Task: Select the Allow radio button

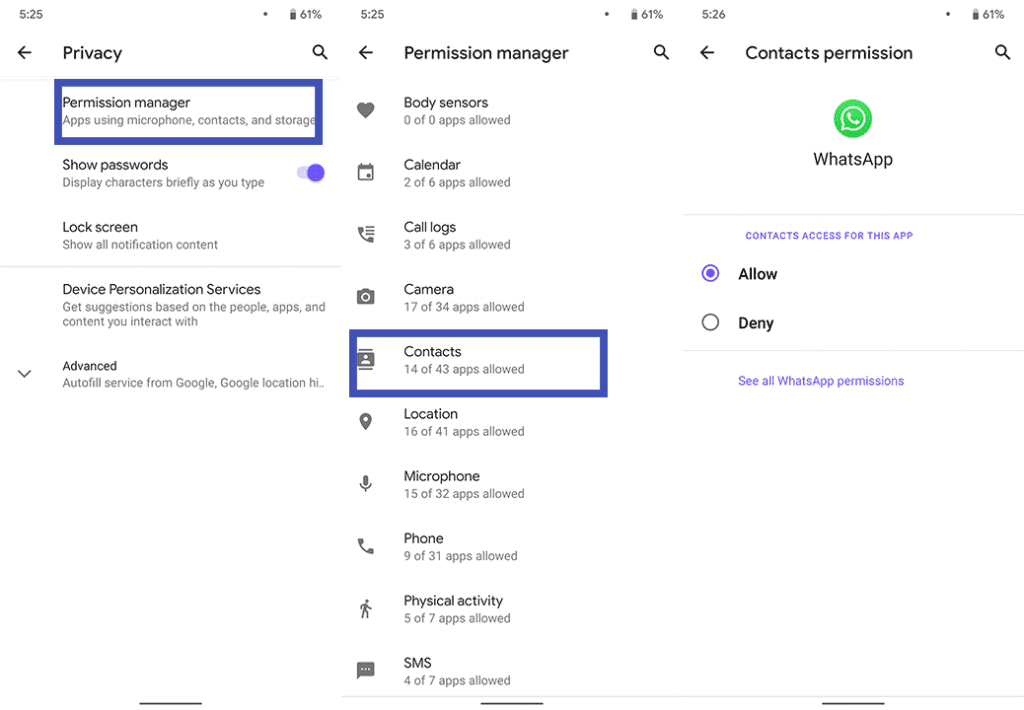Action: 710,273
